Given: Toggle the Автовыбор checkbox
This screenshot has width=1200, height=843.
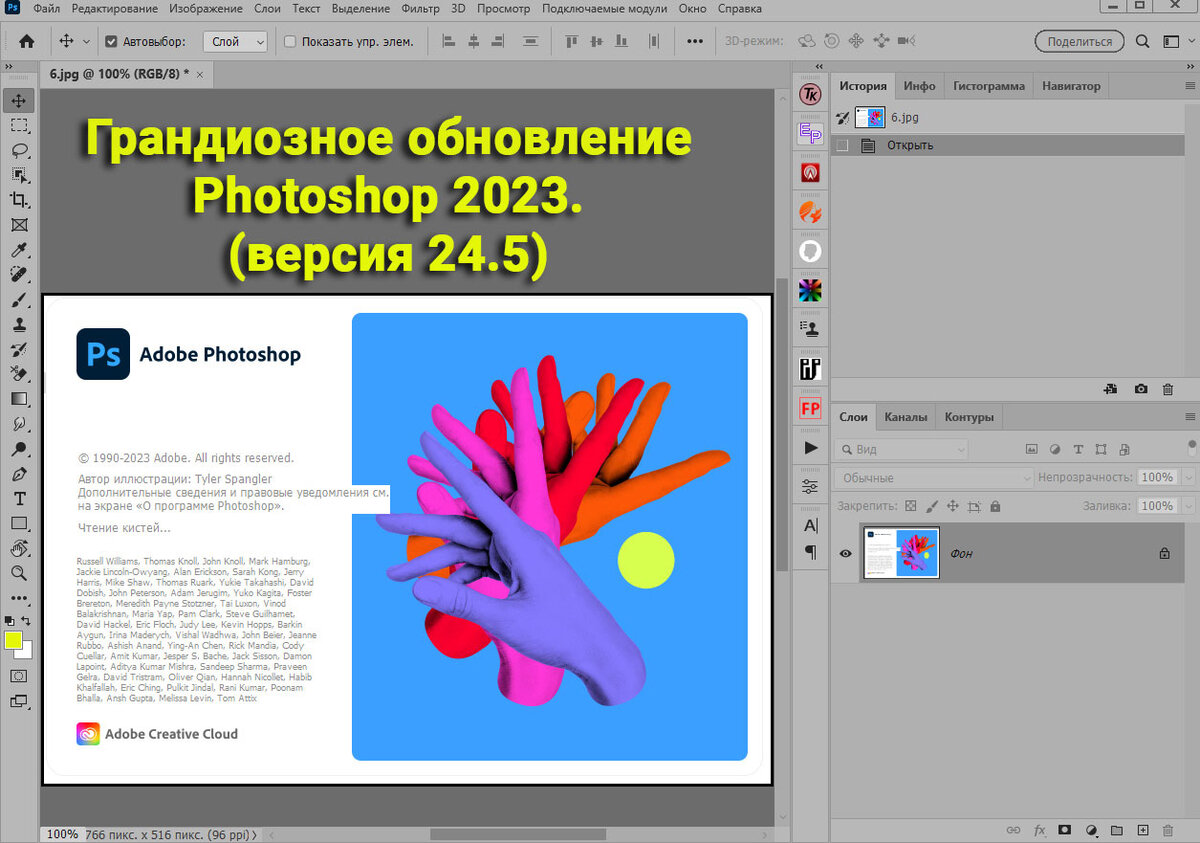Looking at the screenshot, I should 112,42.
